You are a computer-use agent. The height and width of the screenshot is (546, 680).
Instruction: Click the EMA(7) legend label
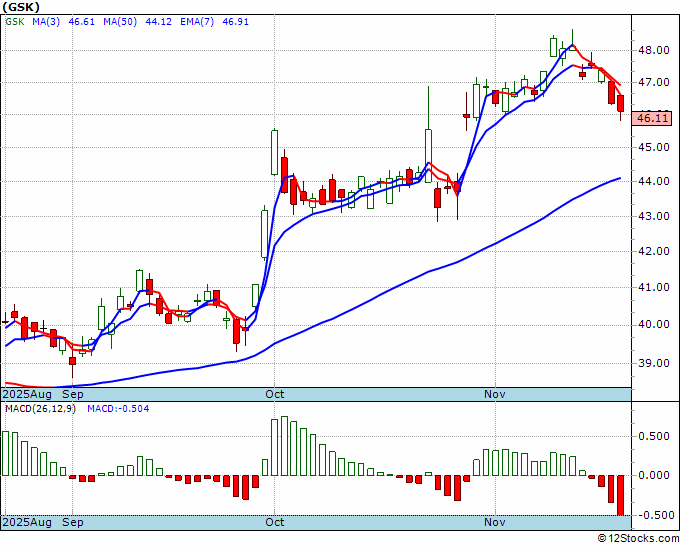pos(197,22)
